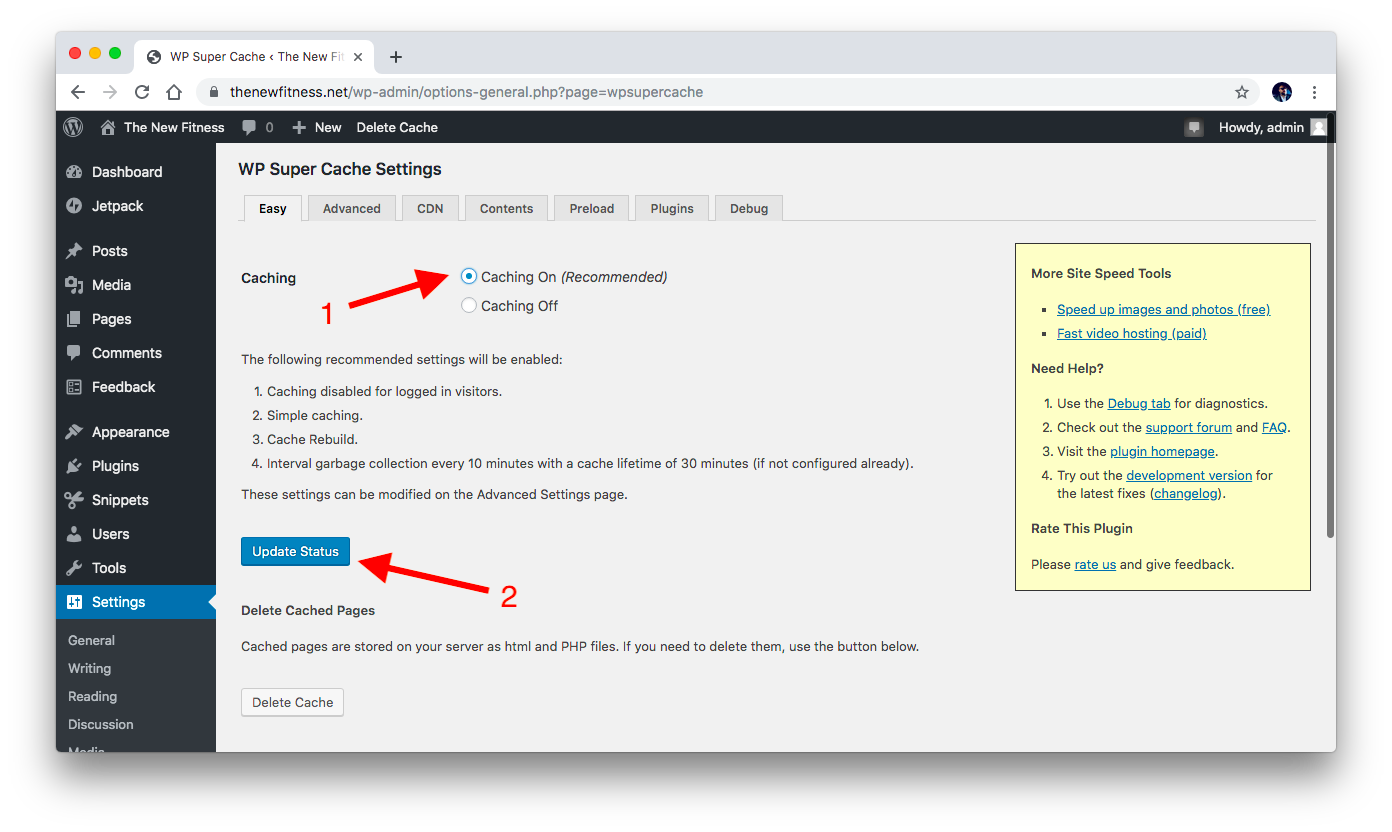Viewport: 1392px width, 832px height.
Task: Click the rate us link
Action: pyautogui.click(x=1095, y=564)
